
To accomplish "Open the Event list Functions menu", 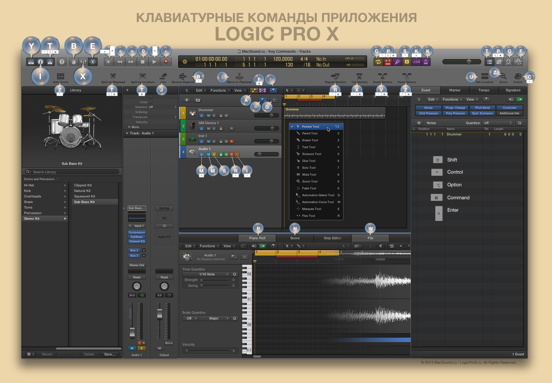I will click(x=451, y=99).
